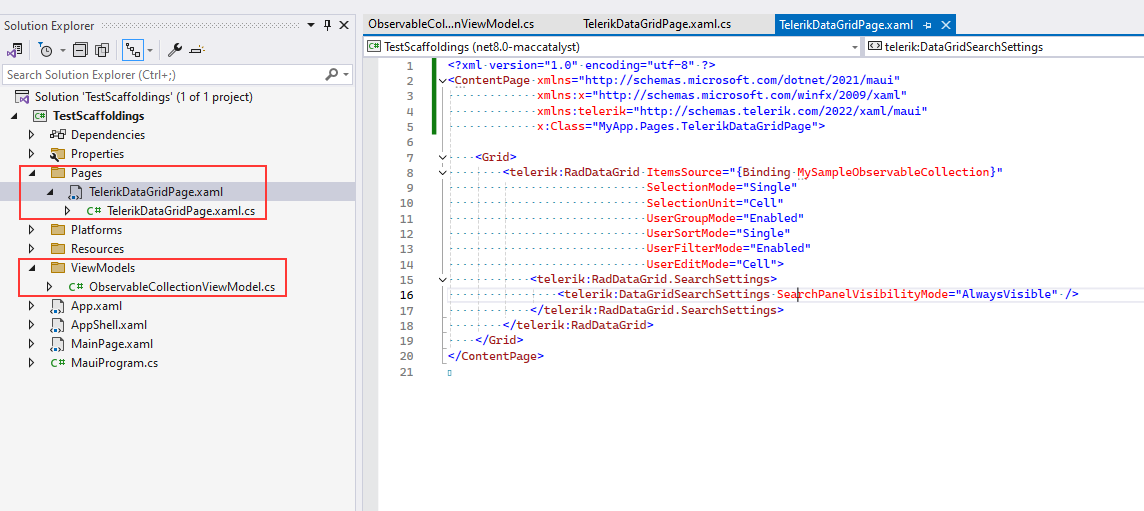
Task: Select the Properties tree item
Action: [97, 154]
